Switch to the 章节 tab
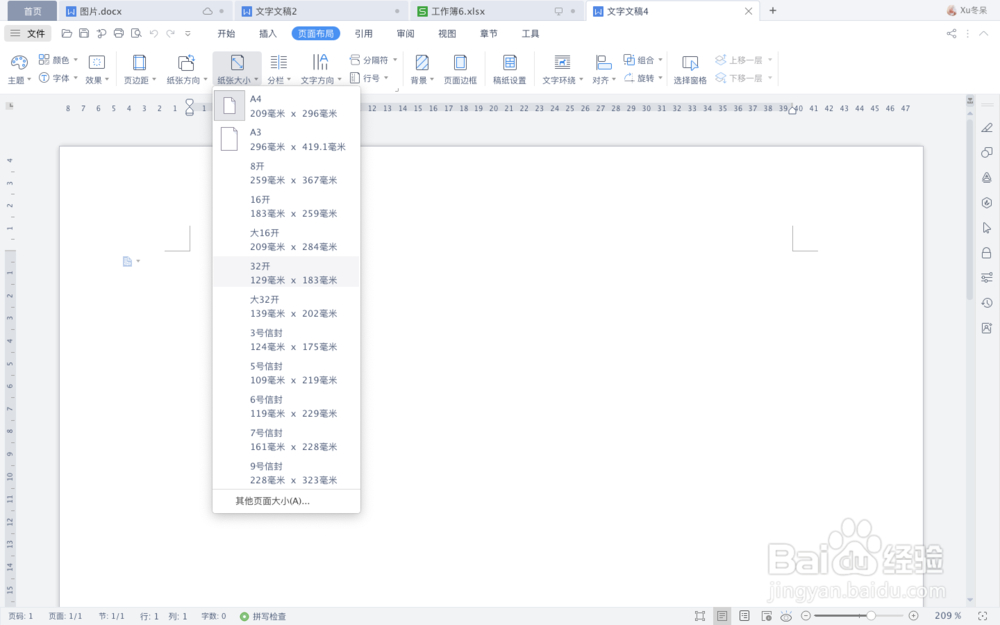Viewport: 1000px width, 625px height. [489, 34]
